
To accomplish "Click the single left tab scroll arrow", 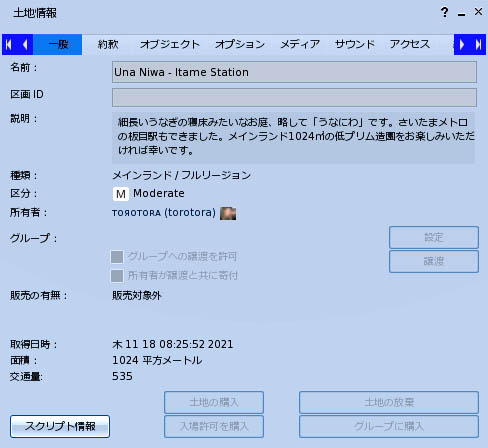I will click(x=25, y=44).
